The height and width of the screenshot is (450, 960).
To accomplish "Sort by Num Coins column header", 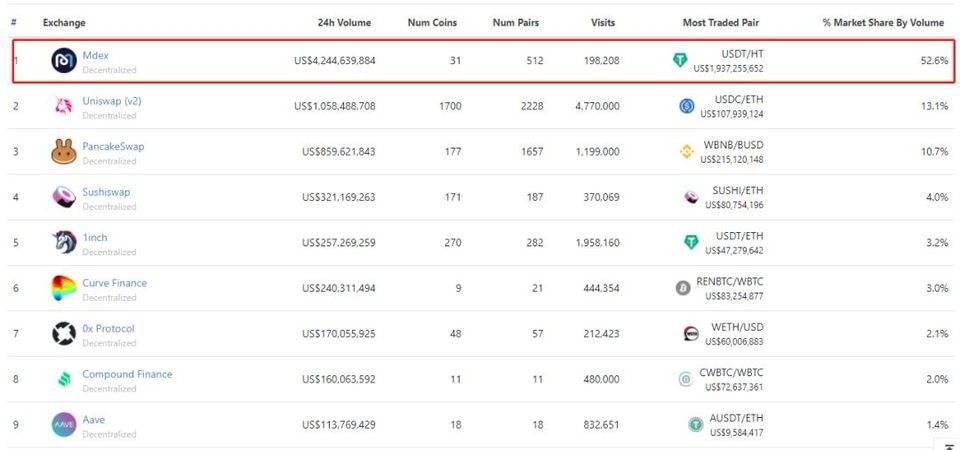I will click(432, 22).
